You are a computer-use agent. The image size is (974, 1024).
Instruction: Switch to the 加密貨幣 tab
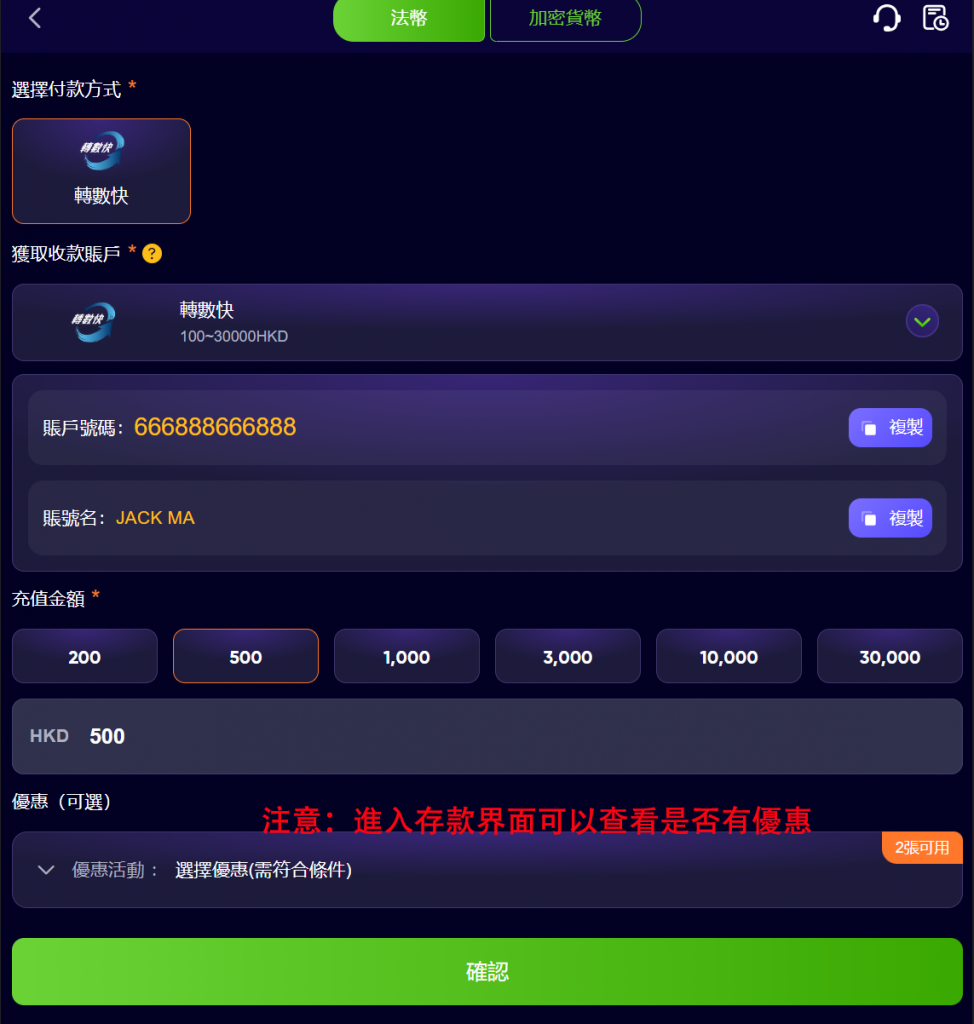click(x=566, y=19)
